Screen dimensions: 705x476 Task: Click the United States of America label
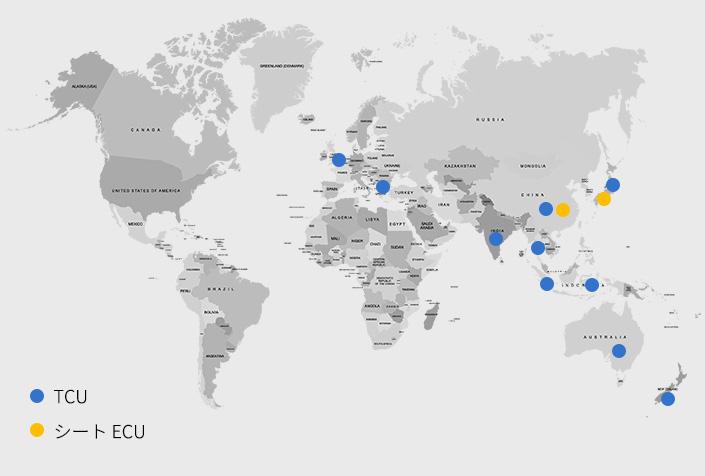[147, 190]
